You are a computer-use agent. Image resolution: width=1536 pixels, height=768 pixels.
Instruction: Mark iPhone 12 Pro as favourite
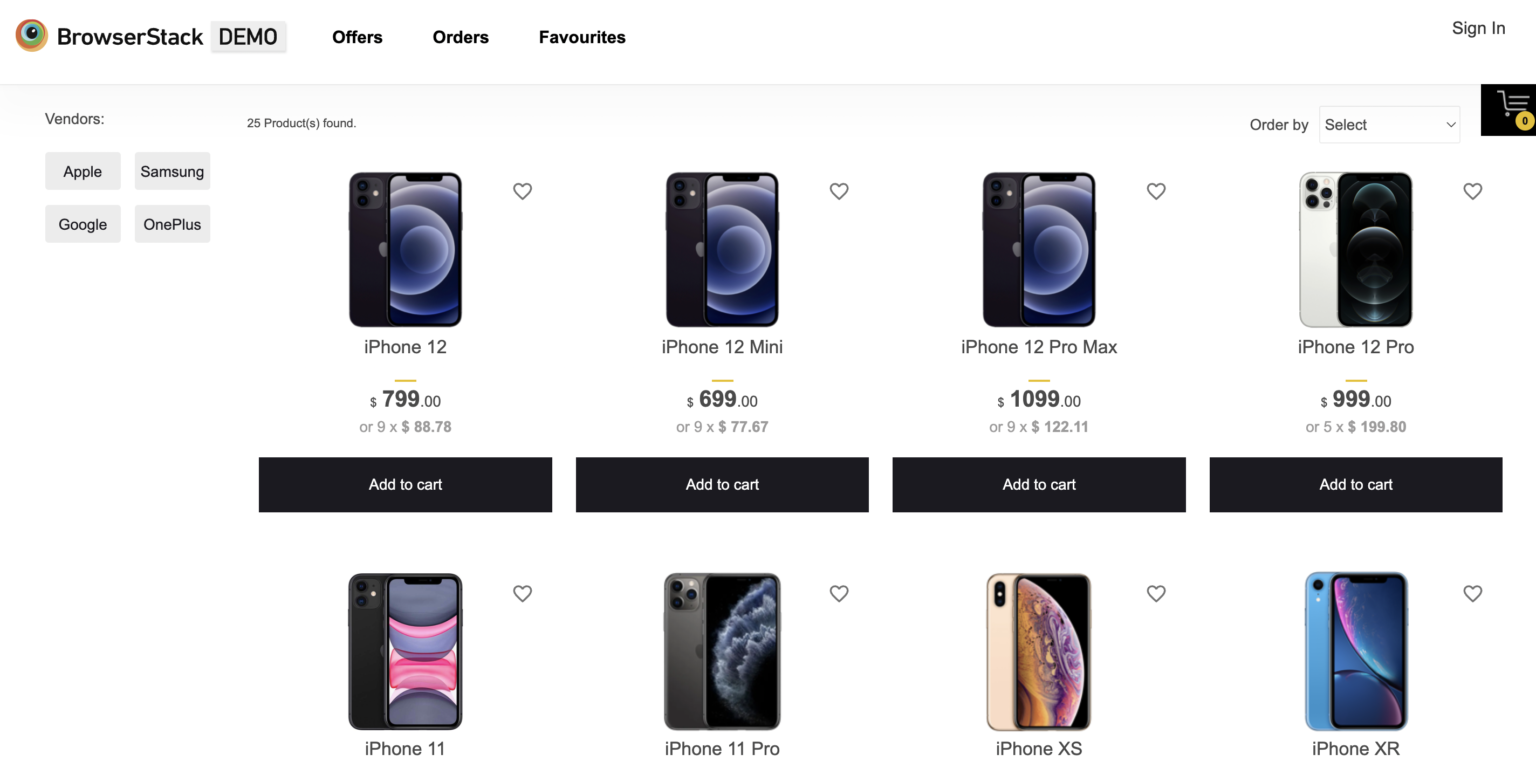[x=1473, y=191]
